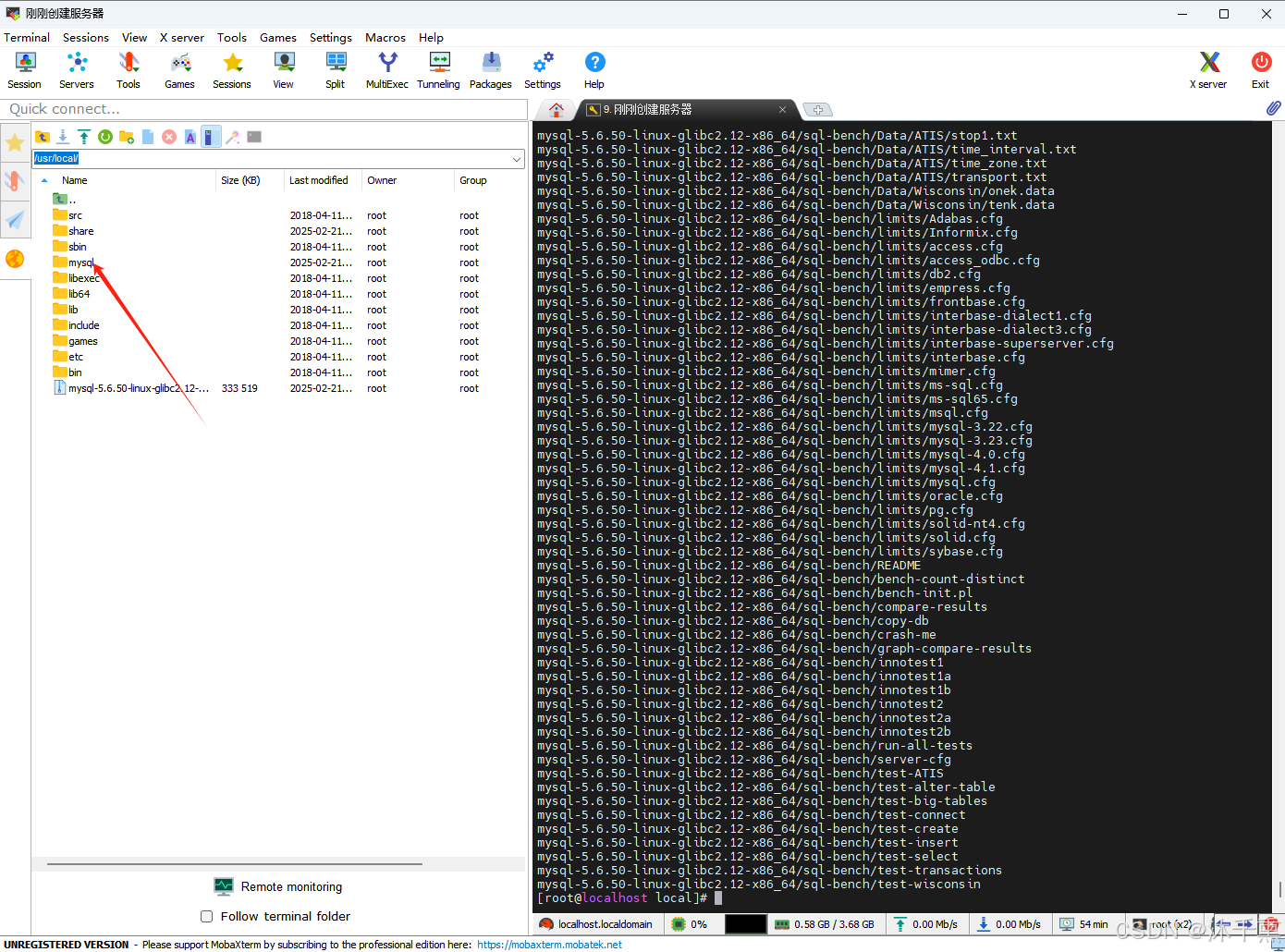This screenshot has height=952, width=1285.
Task: Sort by Owner column header
Action: click(x=382, y=180)
